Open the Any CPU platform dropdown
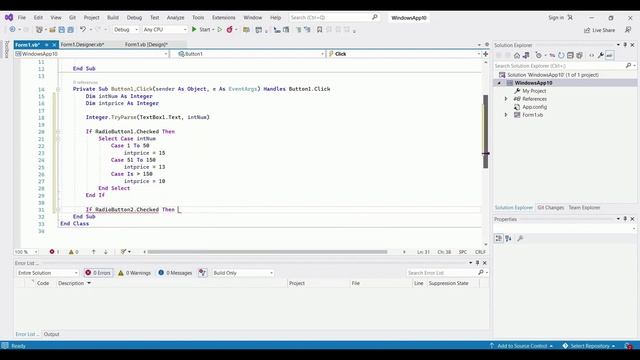This screenshot has height=360, width=640. pyautogui.click(x=165, y=29)
